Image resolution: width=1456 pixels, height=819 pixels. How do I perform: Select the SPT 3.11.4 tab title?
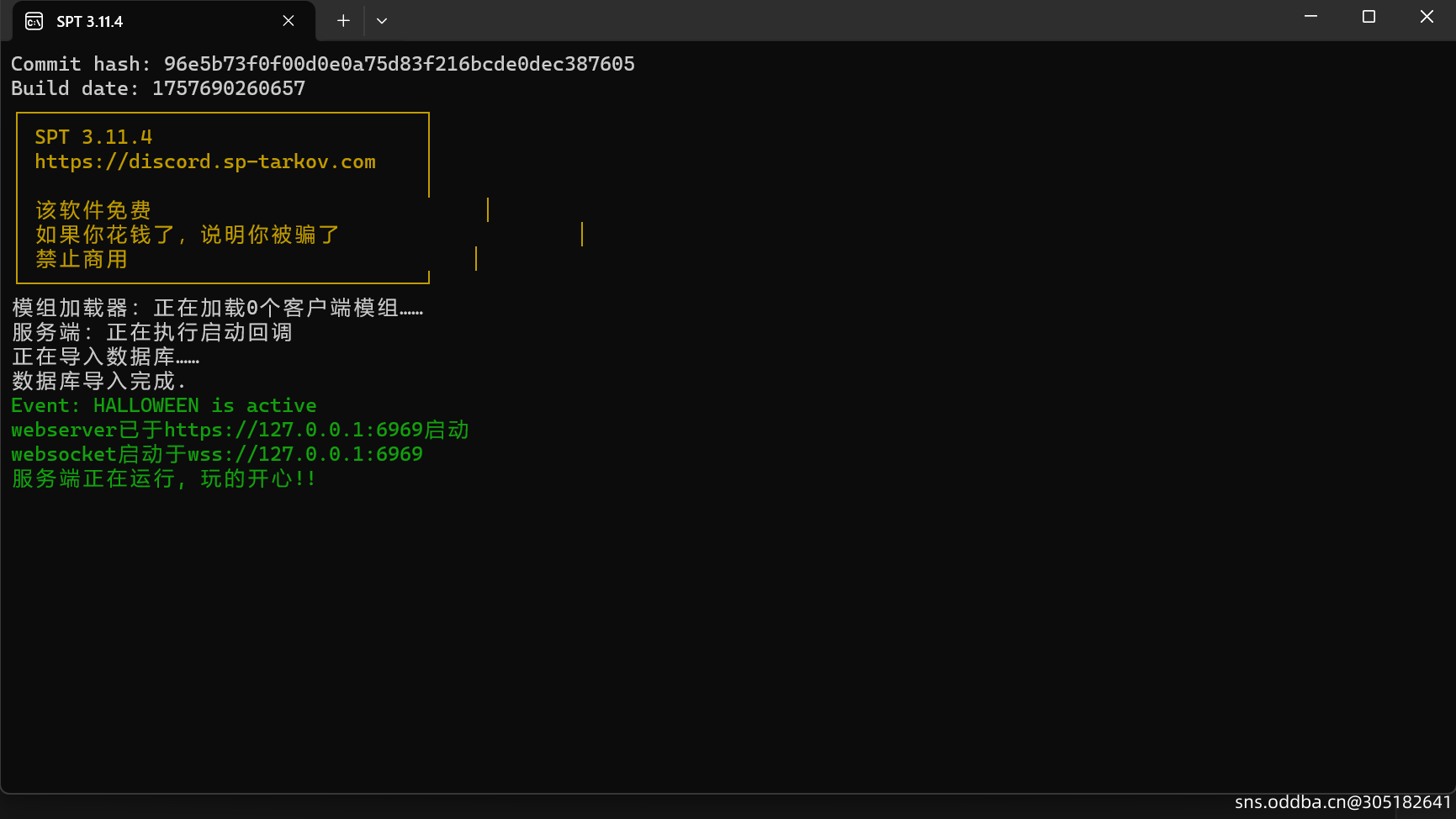pyautogui.click(x=89, y=22)
